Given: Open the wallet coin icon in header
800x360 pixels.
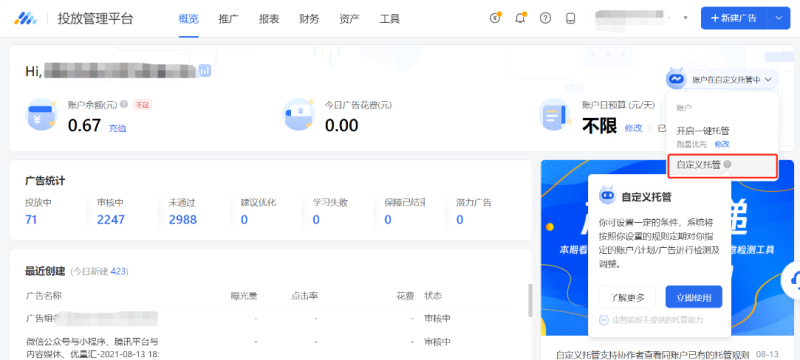Looking at the screenshot, I should coord(495,18).
